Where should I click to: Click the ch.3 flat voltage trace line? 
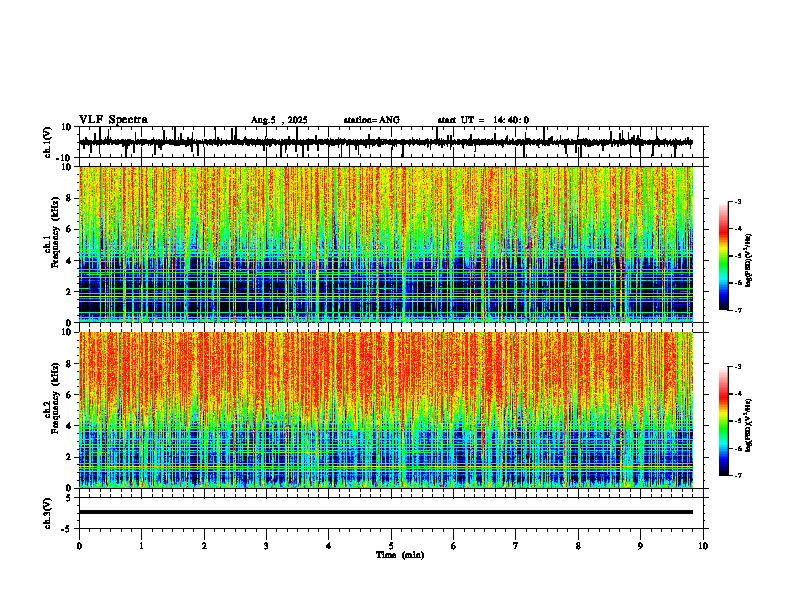386,512
